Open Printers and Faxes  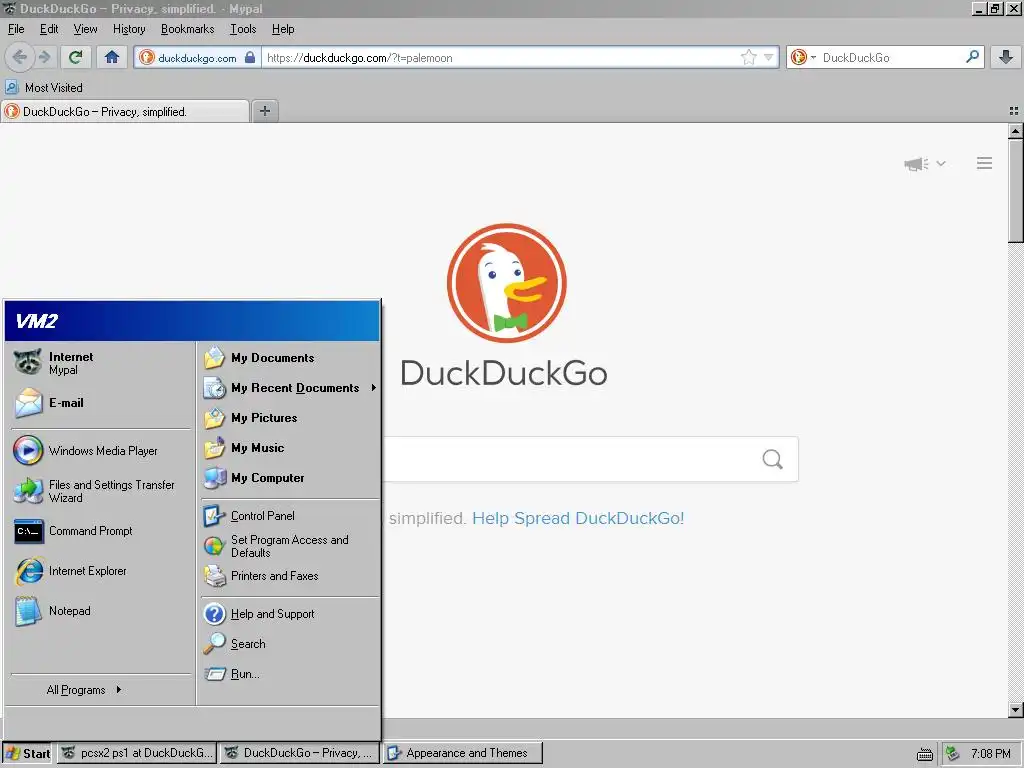point(290,576)
